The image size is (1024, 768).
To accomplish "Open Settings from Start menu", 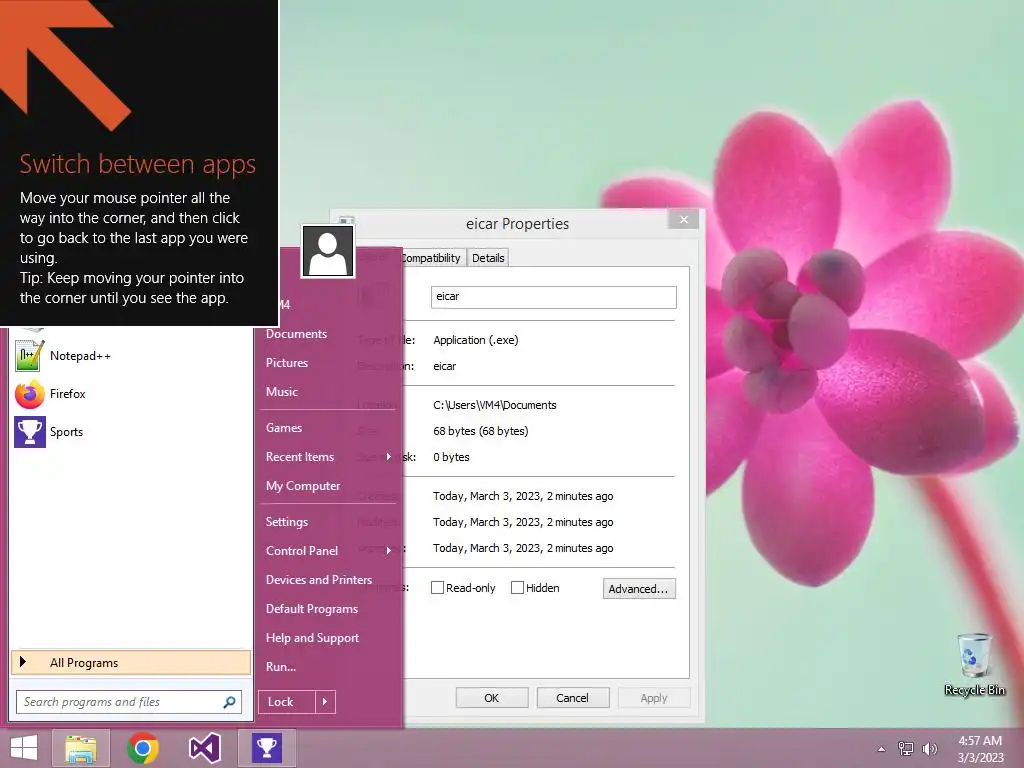I will tap(287, 522).
